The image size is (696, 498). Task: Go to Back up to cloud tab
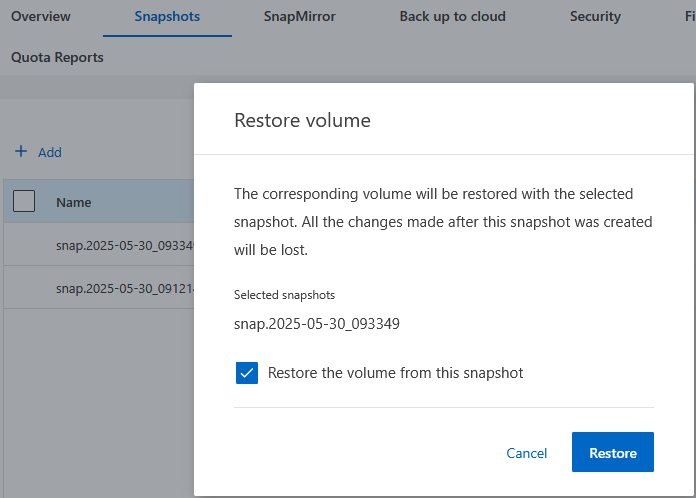[x=452, y=16]
